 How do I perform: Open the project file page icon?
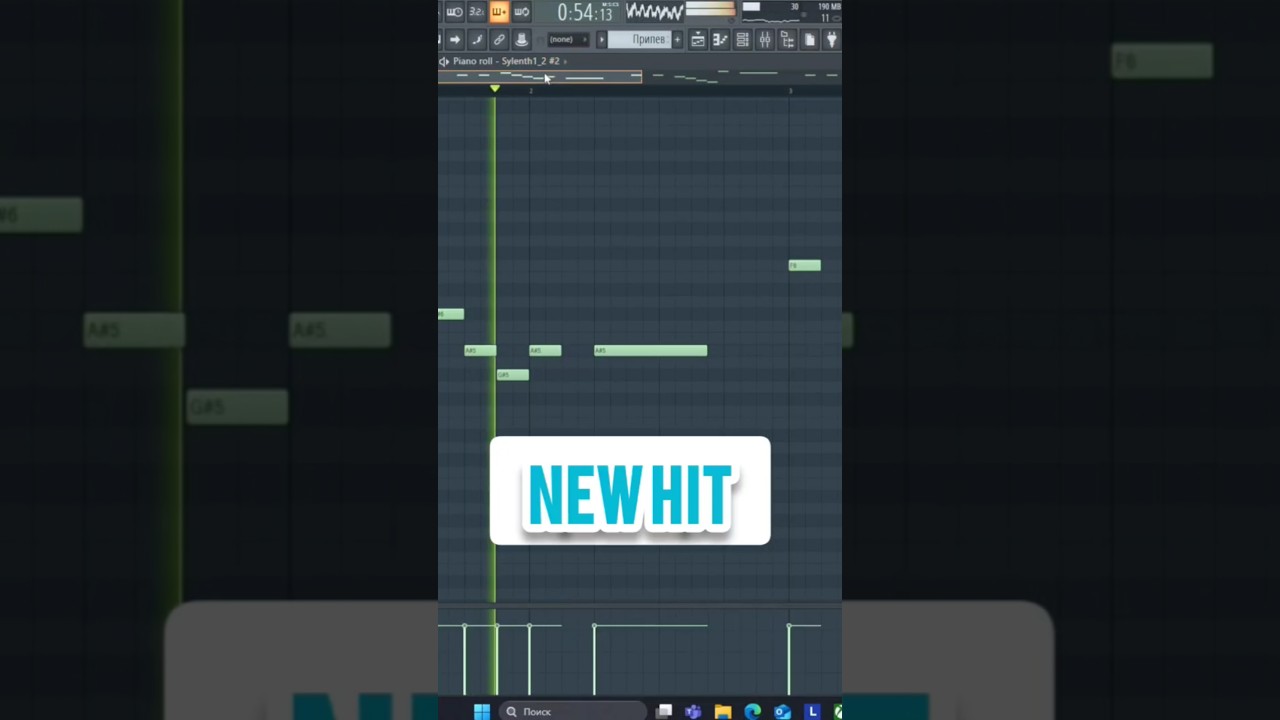click(x=810, y=40)
